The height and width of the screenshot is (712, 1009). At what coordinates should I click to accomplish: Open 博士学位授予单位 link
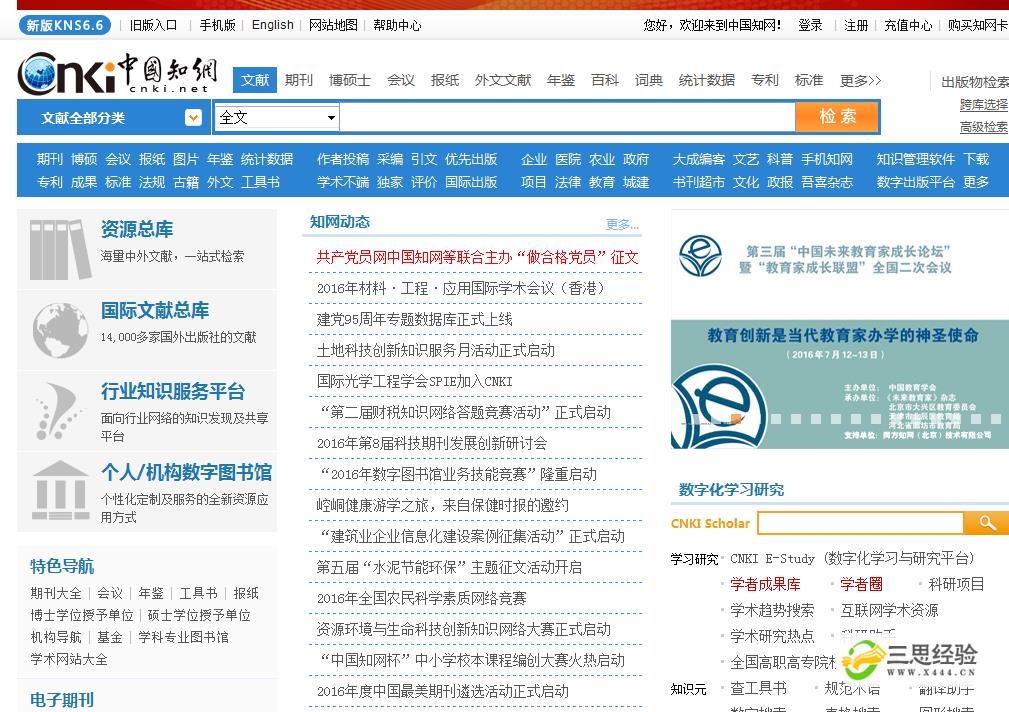82,615
